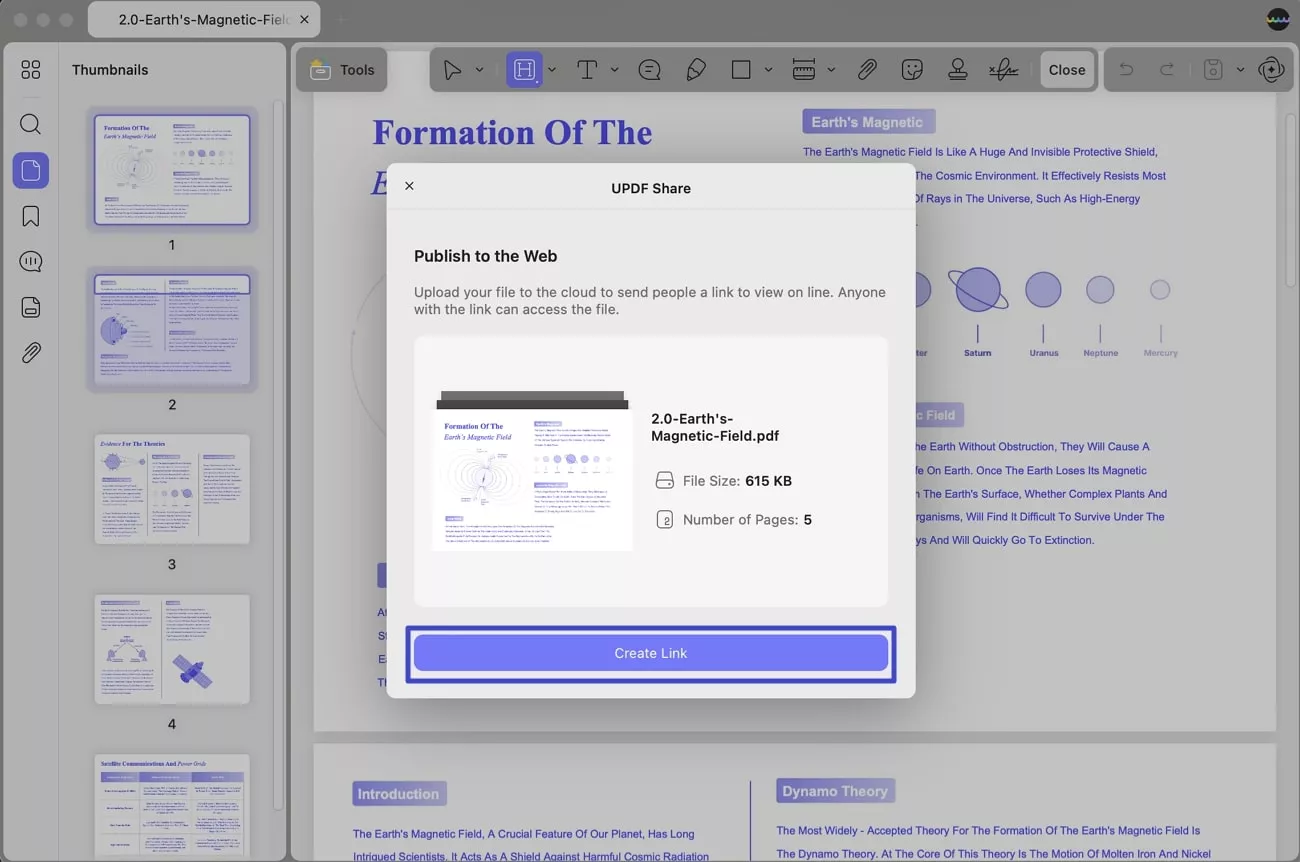Choose the sticky note comment tool
This screenshot has width=1300, height=862.
click(650, 70)
